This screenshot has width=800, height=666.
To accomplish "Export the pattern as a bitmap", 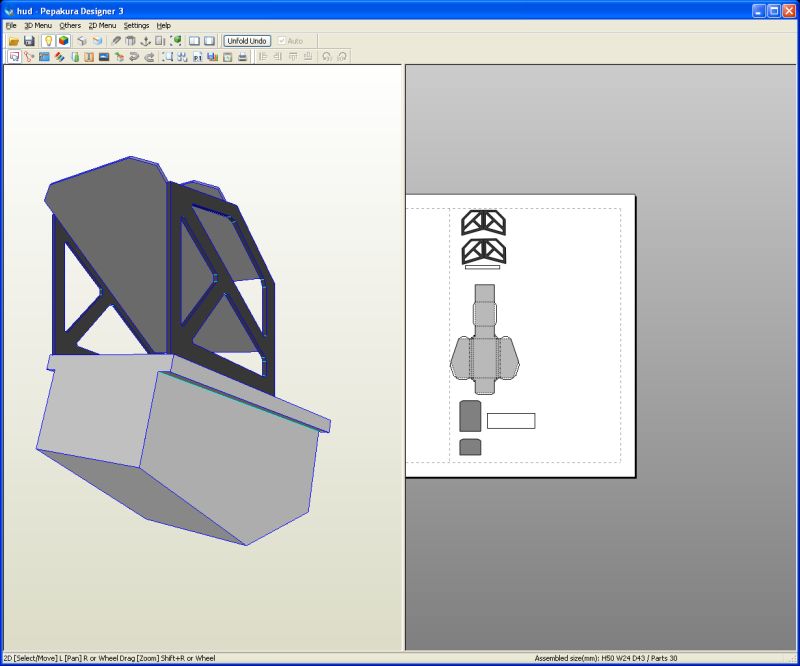I will tap(215, 57).
